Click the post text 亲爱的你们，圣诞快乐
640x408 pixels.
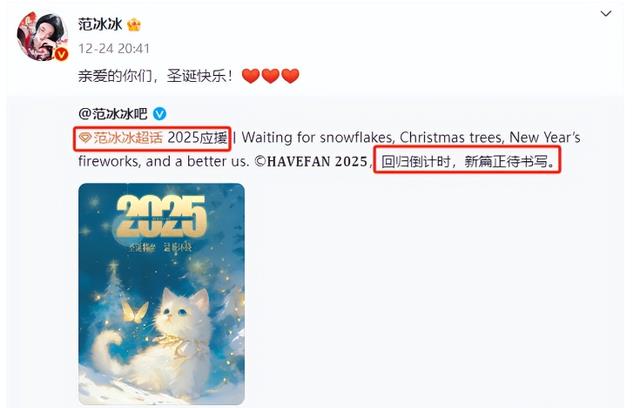click(x=156, y=76)
